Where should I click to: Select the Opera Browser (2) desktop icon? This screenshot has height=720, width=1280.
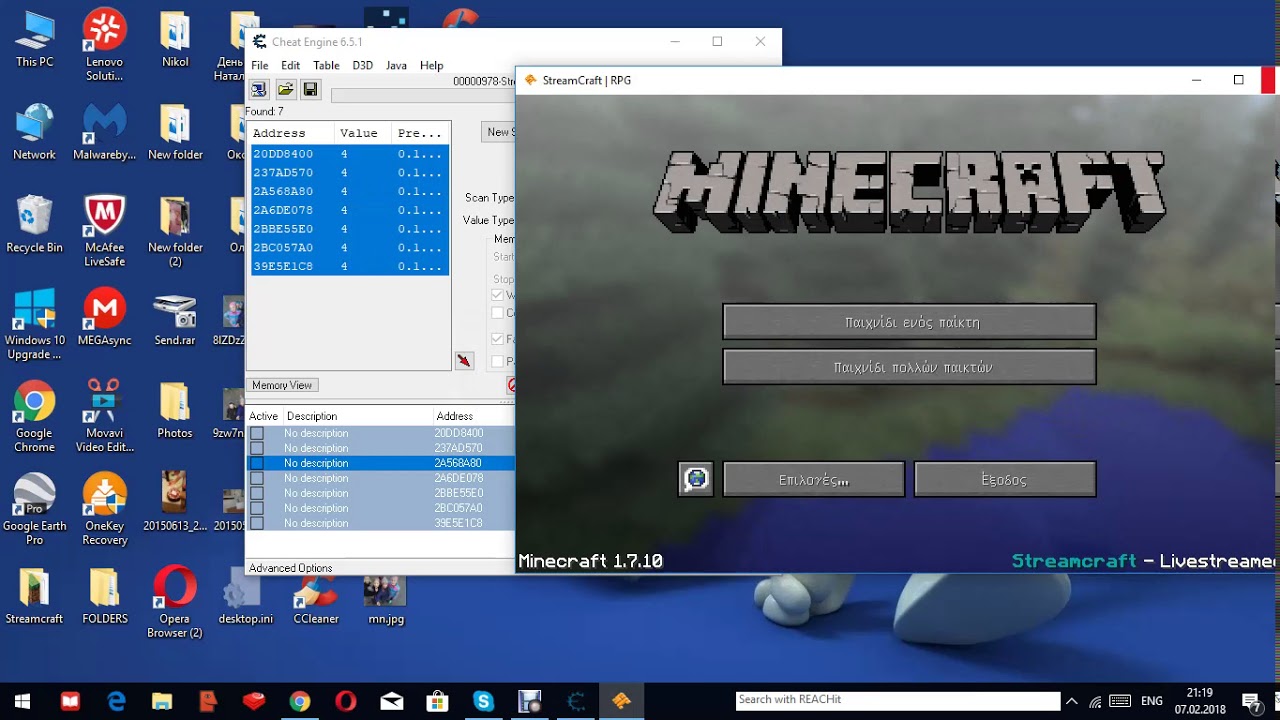point(175,603)
